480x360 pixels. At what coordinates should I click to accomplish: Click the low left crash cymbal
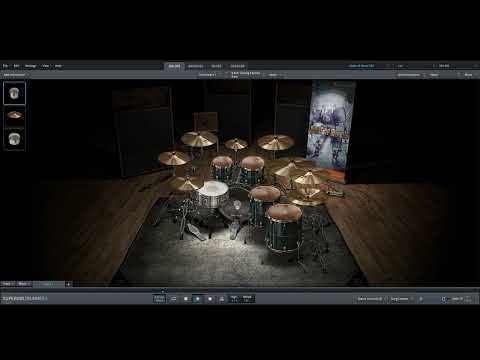pos(174,158)
